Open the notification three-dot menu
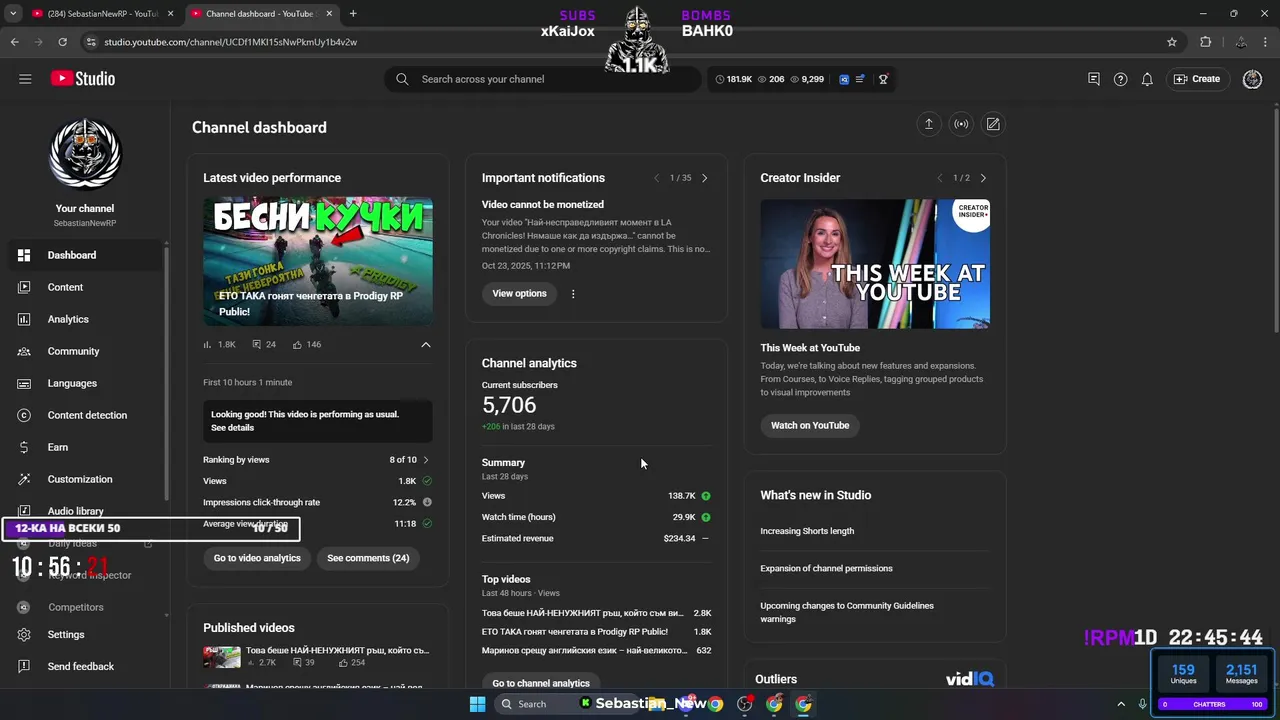 (573, 294)
